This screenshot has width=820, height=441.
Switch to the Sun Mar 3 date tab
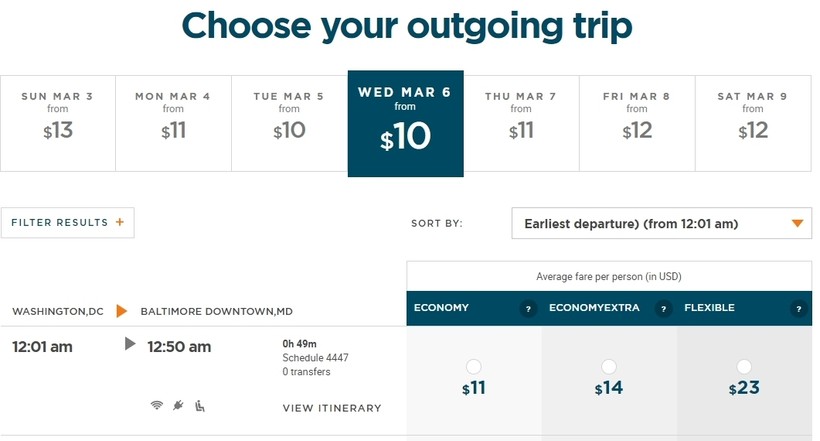pyautogui.click(x=57, y=120)
